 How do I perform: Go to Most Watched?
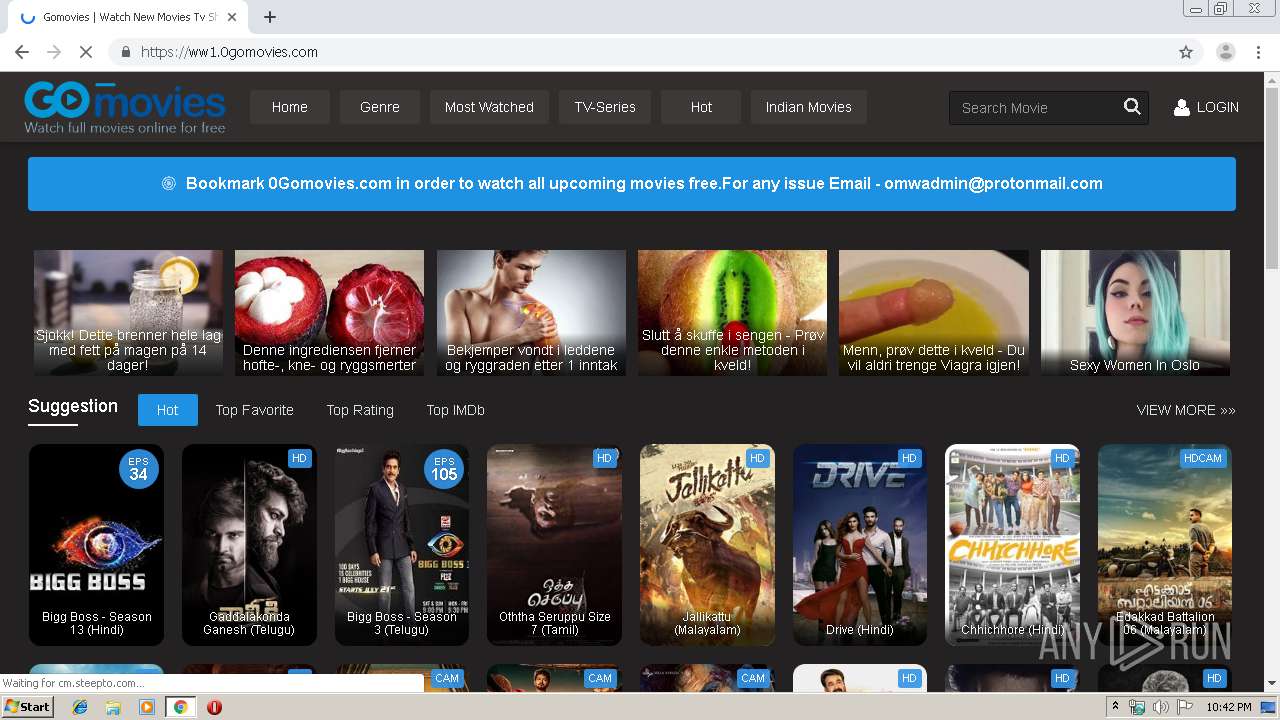click(489, 107)
